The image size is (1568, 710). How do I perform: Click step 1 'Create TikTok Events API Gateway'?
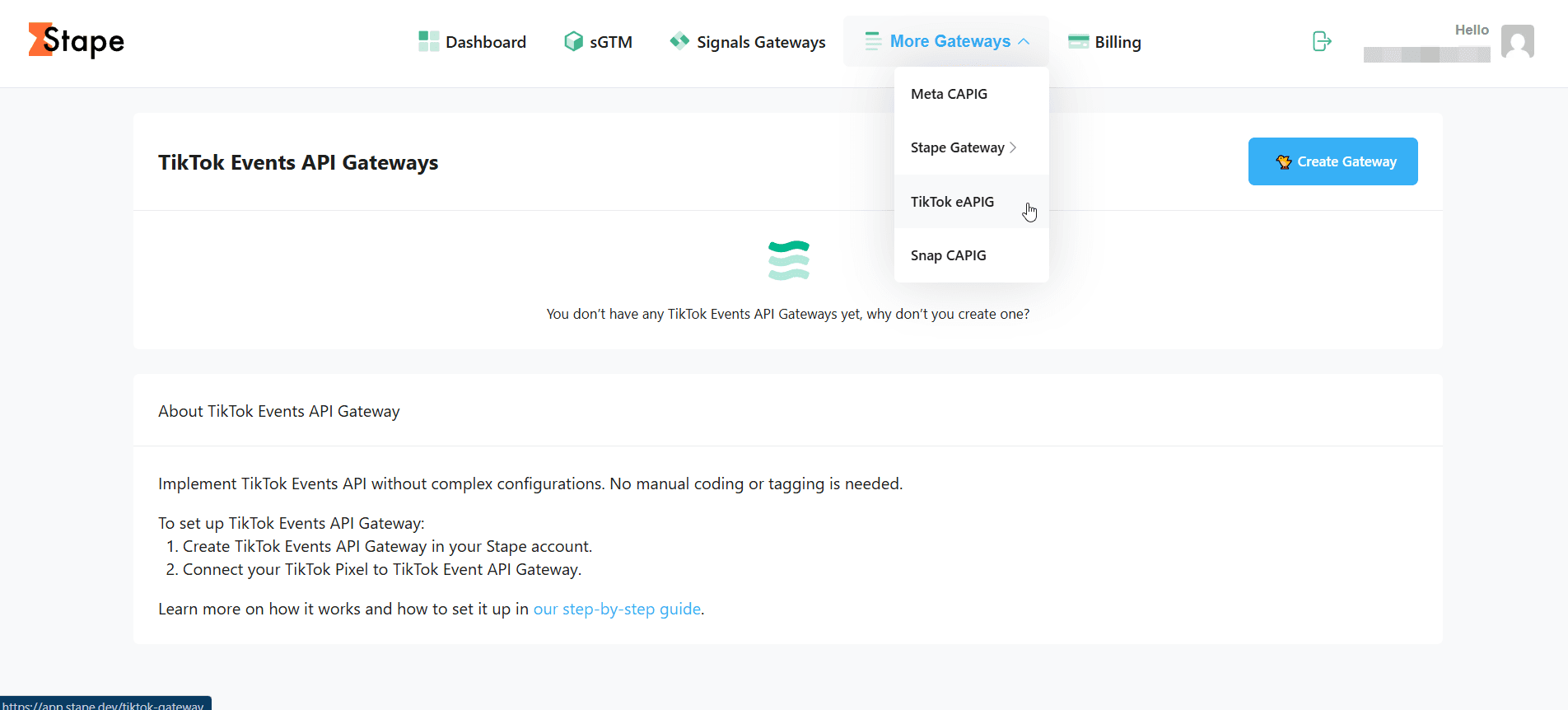click(387, 546)
